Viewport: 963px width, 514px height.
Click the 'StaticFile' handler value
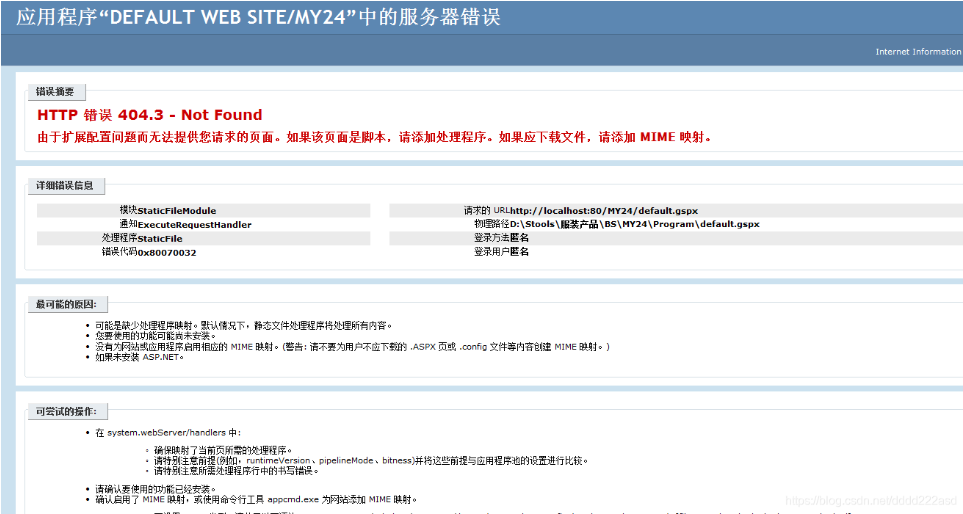click(160, 239)
